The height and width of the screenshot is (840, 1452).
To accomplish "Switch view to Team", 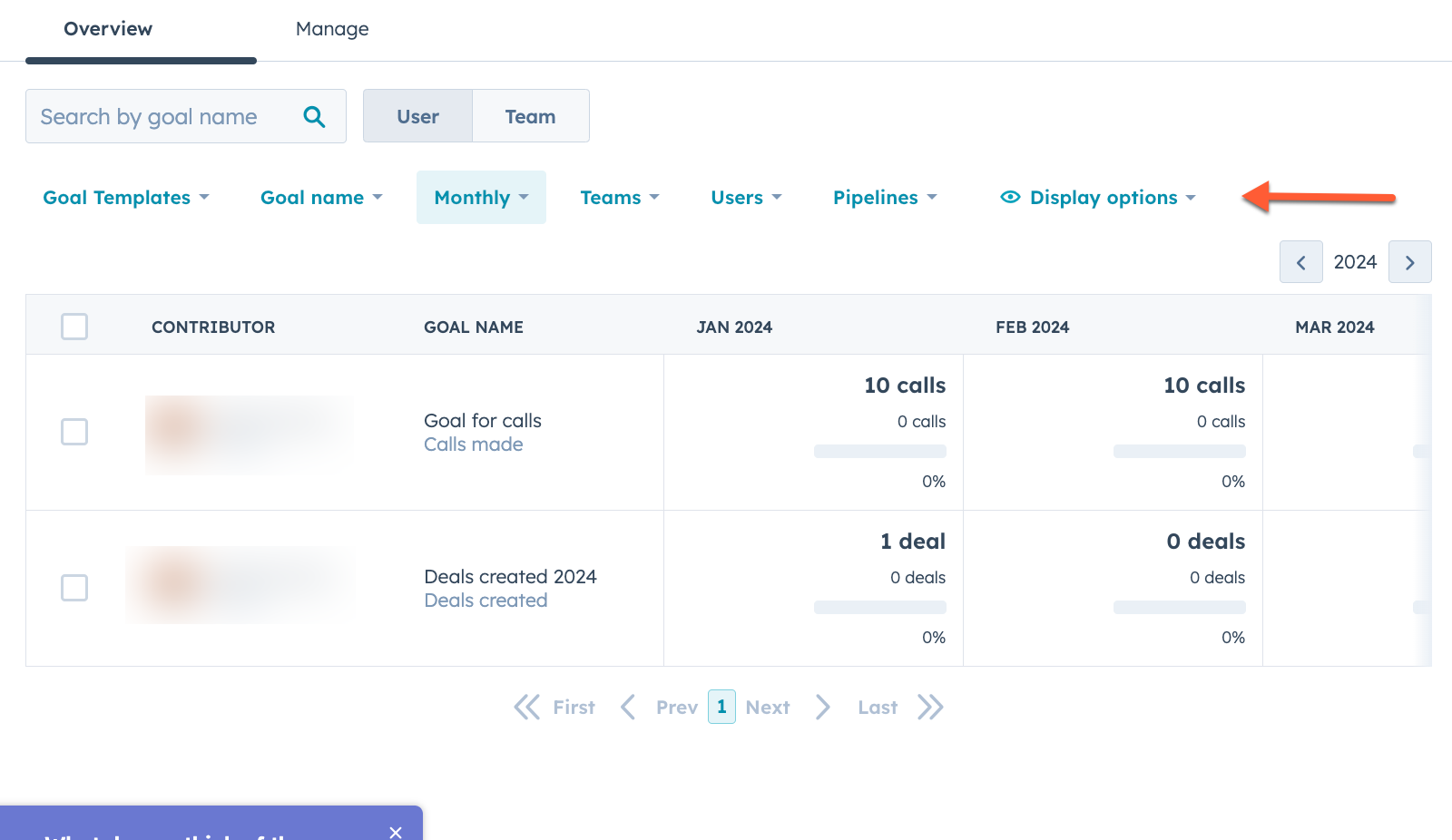I will point(530,116).
